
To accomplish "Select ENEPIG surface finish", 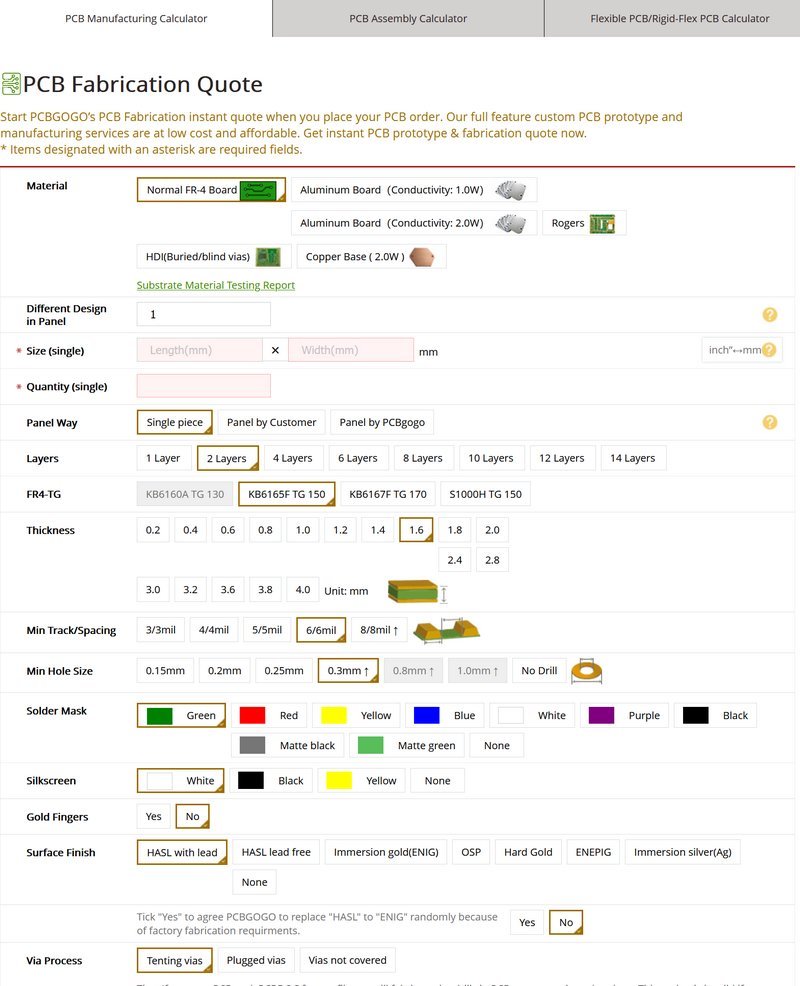I will [593, 853].
